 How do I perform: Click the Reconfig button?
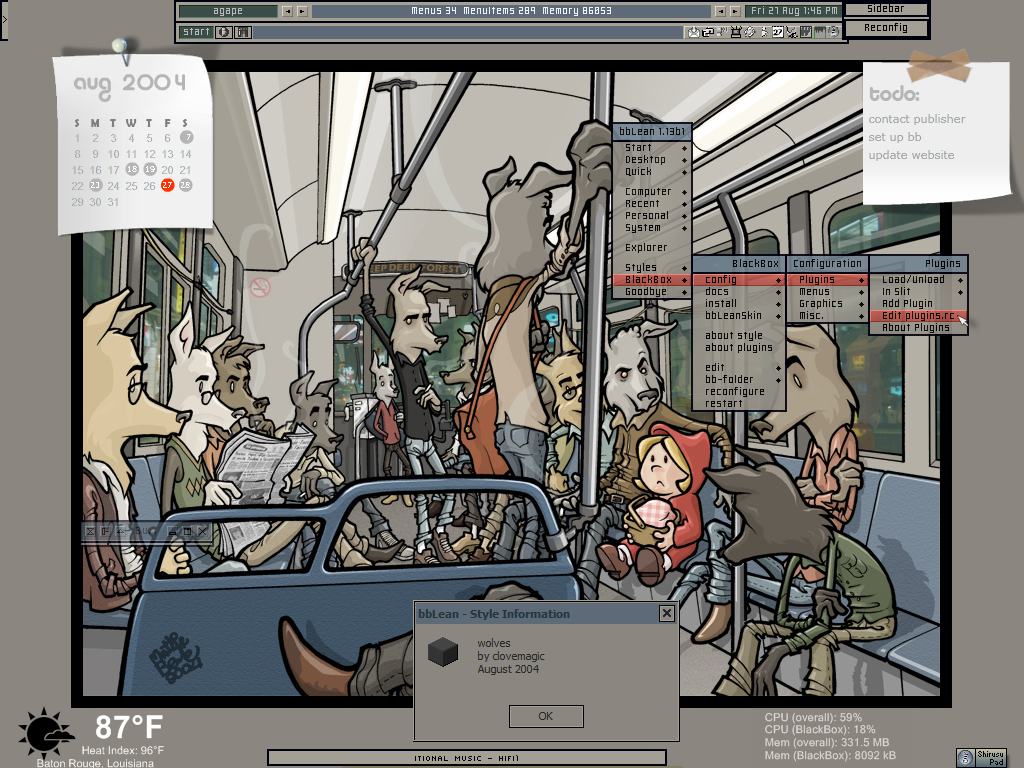click(x=886, y=28)
